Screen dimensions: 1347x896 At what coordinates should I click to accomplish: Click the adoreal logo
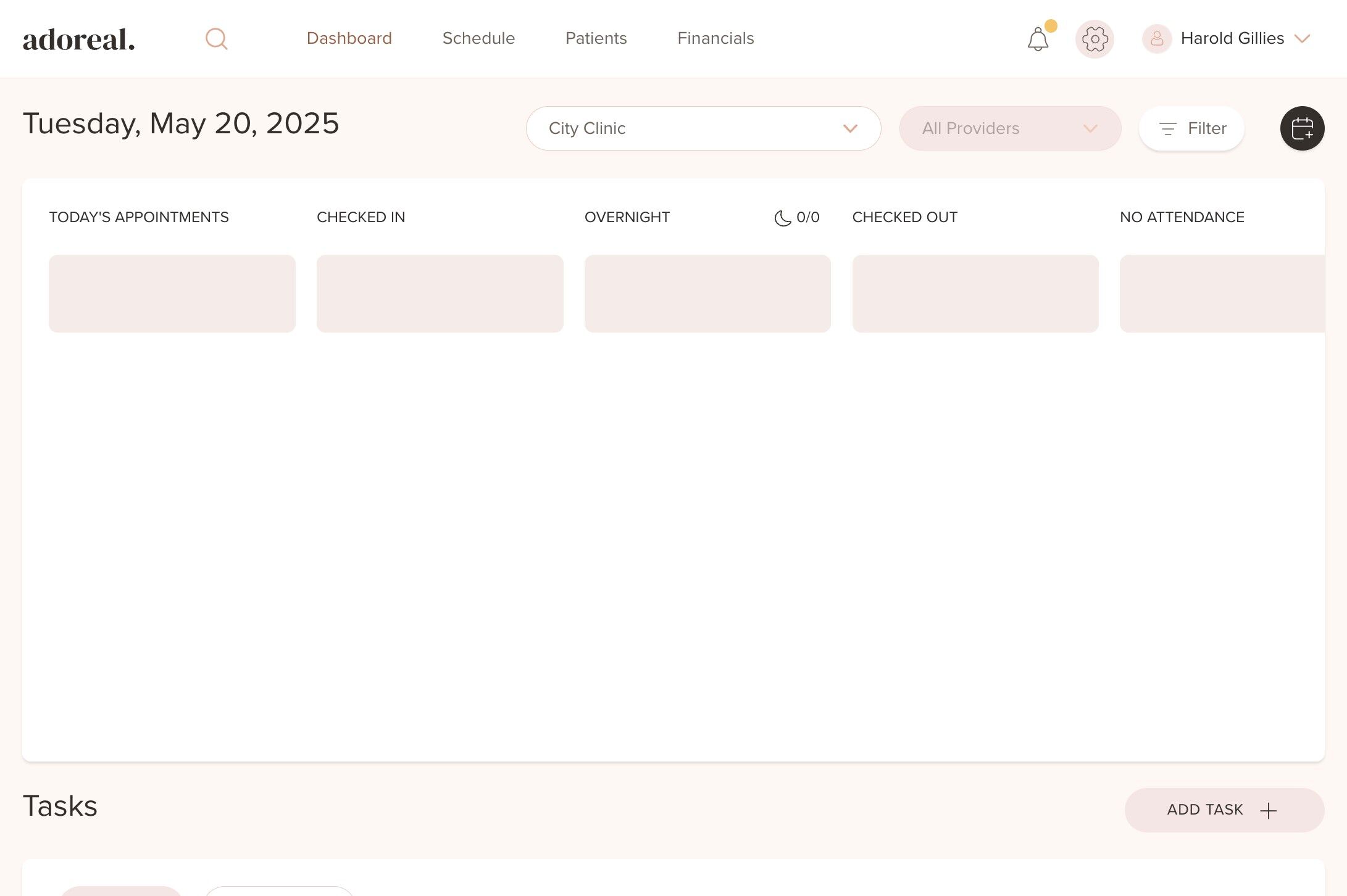(x=79, y=39)
